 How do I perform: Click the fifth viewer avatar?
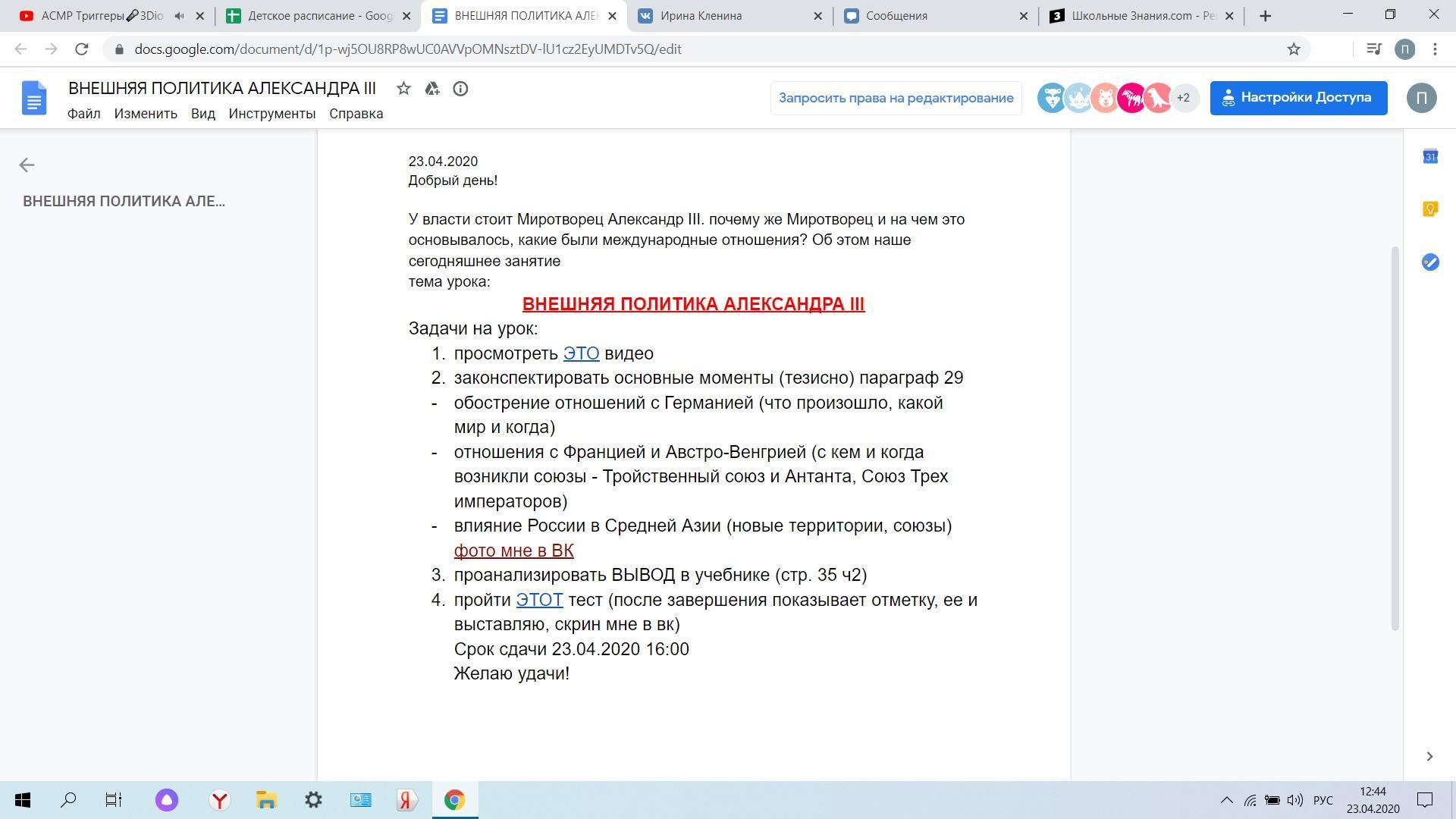[1158, 98]
